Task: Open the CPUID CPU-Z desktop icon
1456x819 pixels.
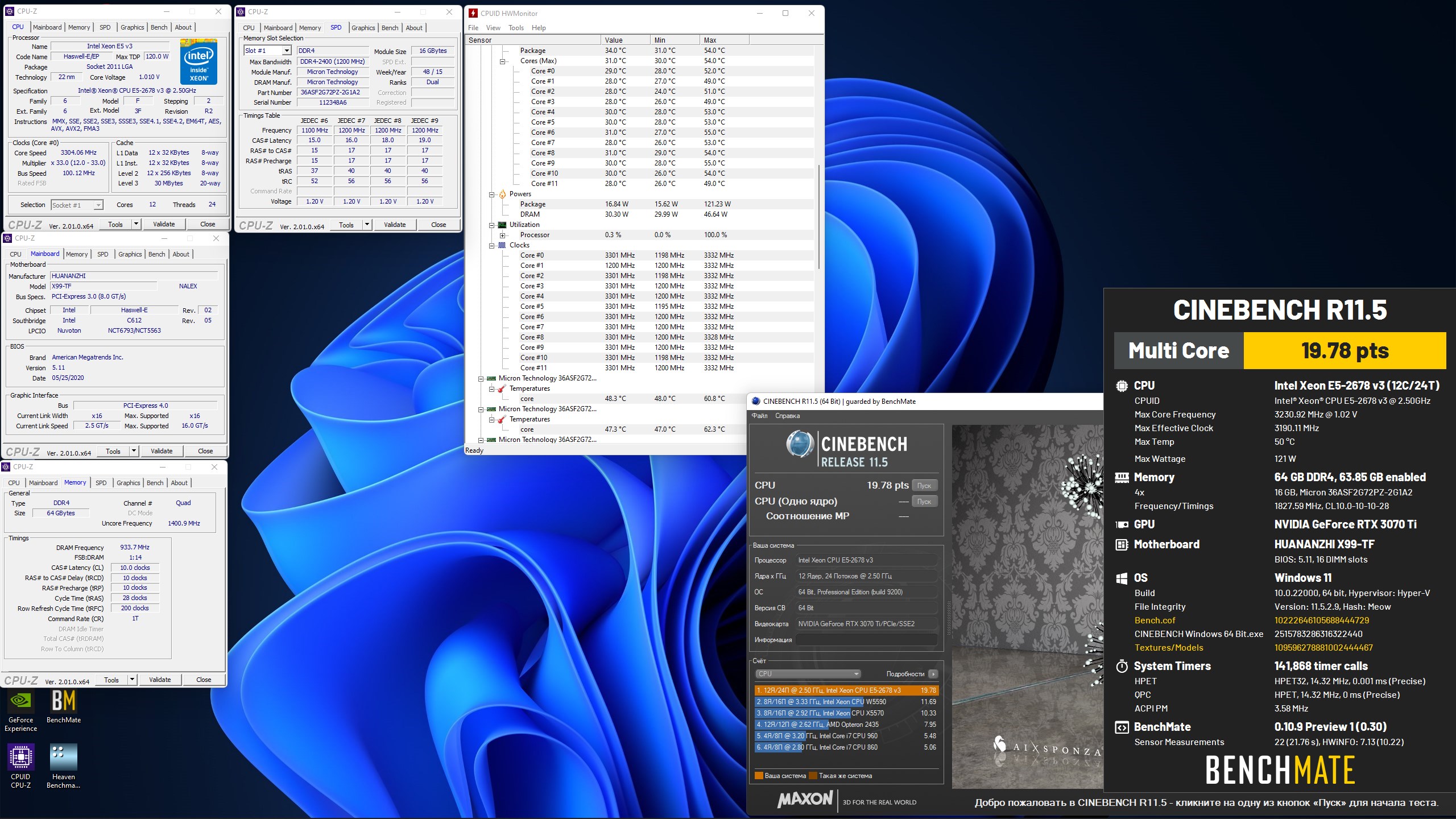Action: click(20, 766)
